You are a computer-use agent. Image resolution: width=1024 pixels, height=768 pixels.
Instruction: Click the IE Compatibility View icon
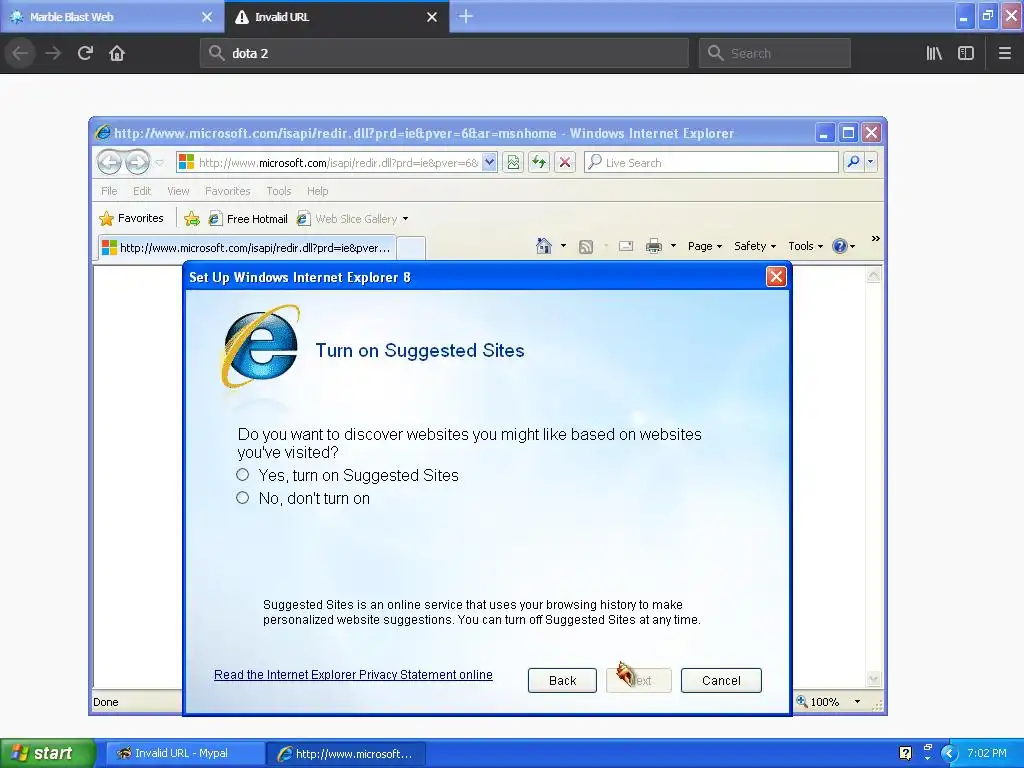[513, 163]
